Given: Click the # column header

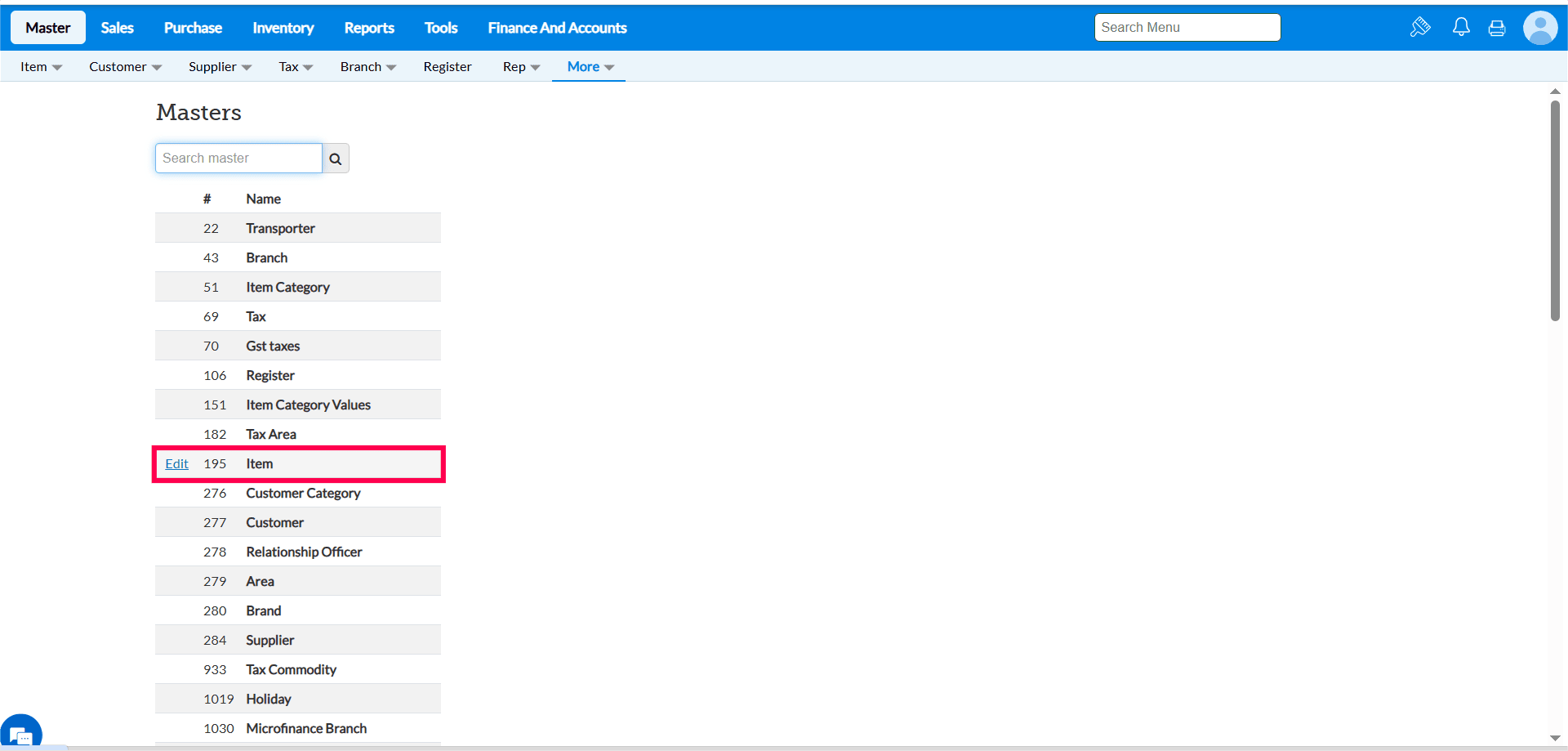Looking at the screenshot, I should coord(207,199).
